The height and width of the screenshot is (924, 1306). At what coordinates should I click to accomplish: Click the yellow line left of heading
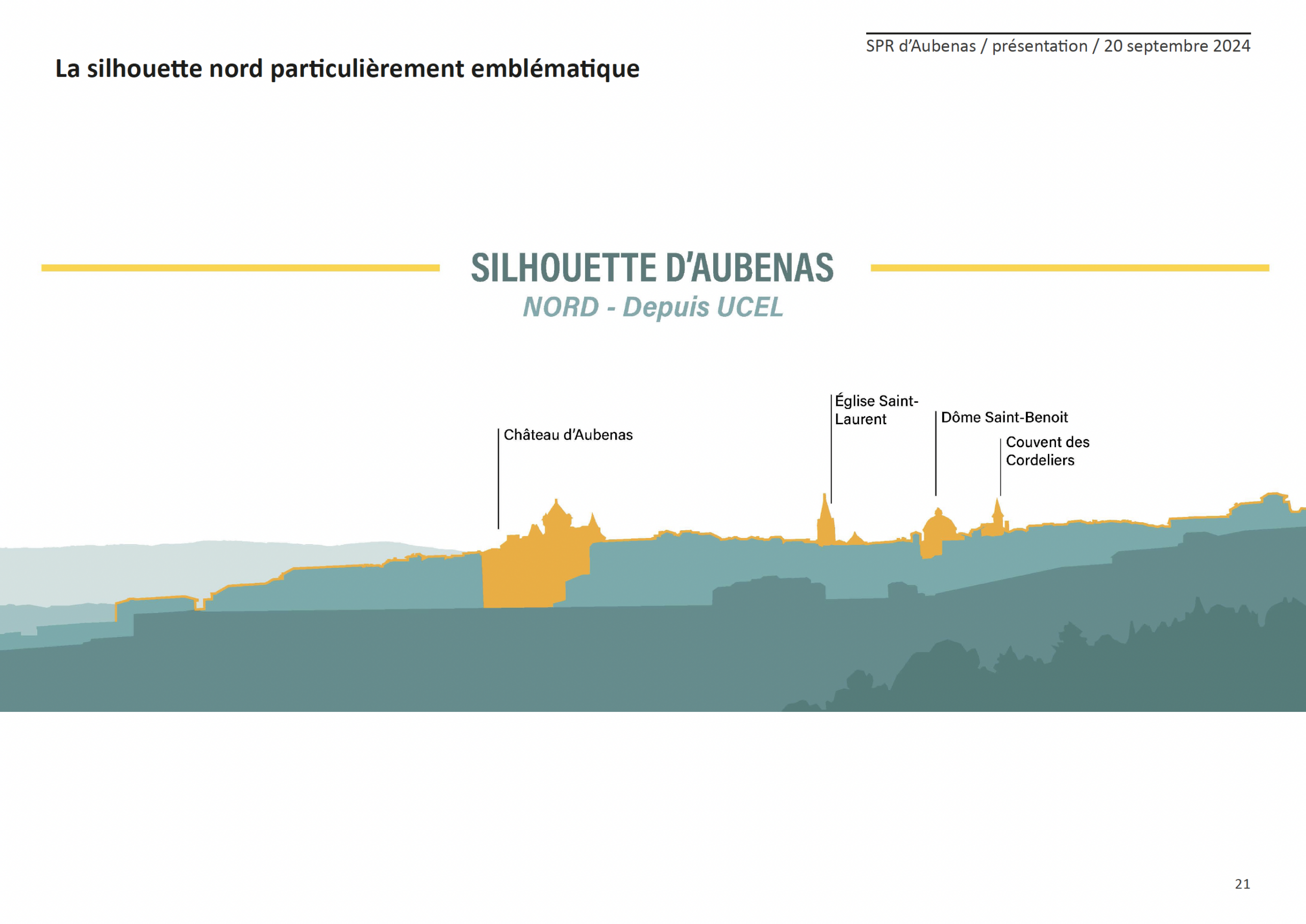point(240,268)
